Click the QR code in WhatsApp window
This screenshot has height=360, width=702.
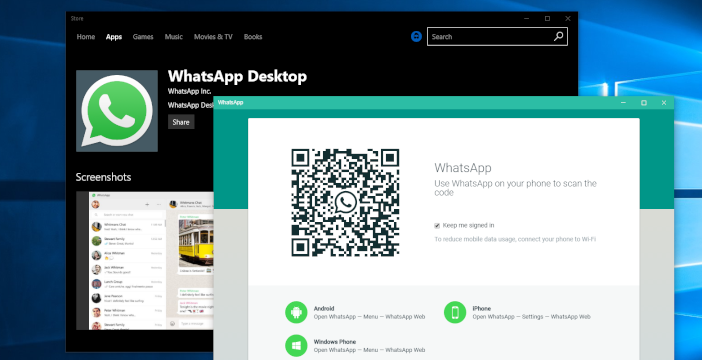point(345,203)
